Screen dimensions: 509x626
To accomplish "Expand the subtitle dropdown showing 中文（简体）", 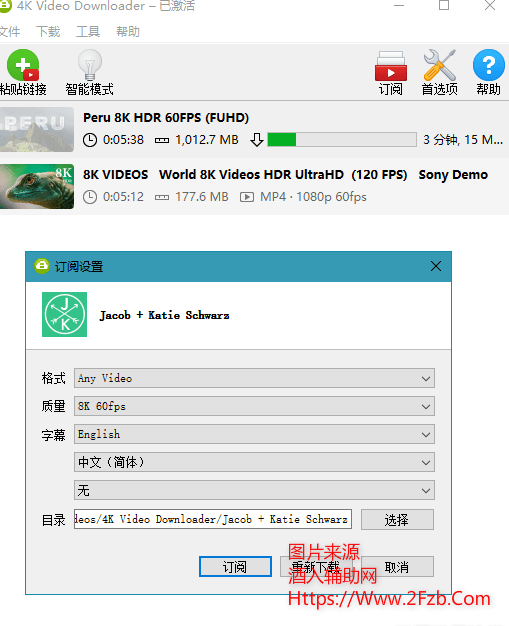I will coord(254,462).
